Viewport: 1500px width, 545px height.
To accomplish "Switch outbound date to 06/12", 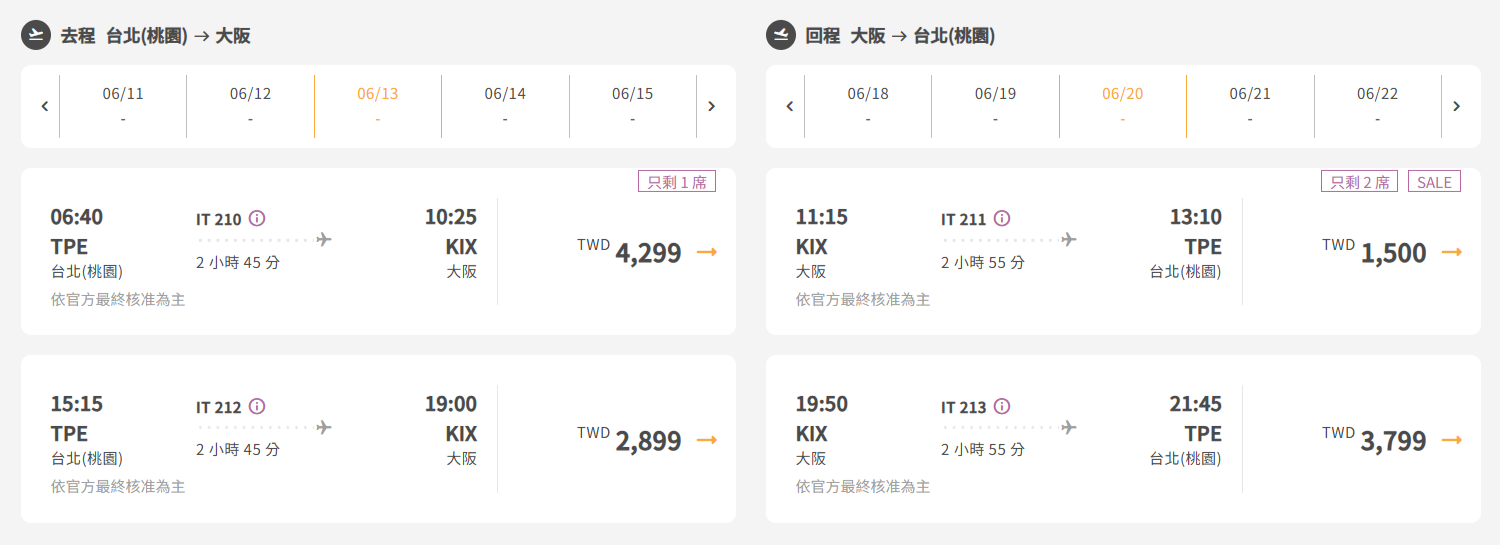I will tap(250, 106).
